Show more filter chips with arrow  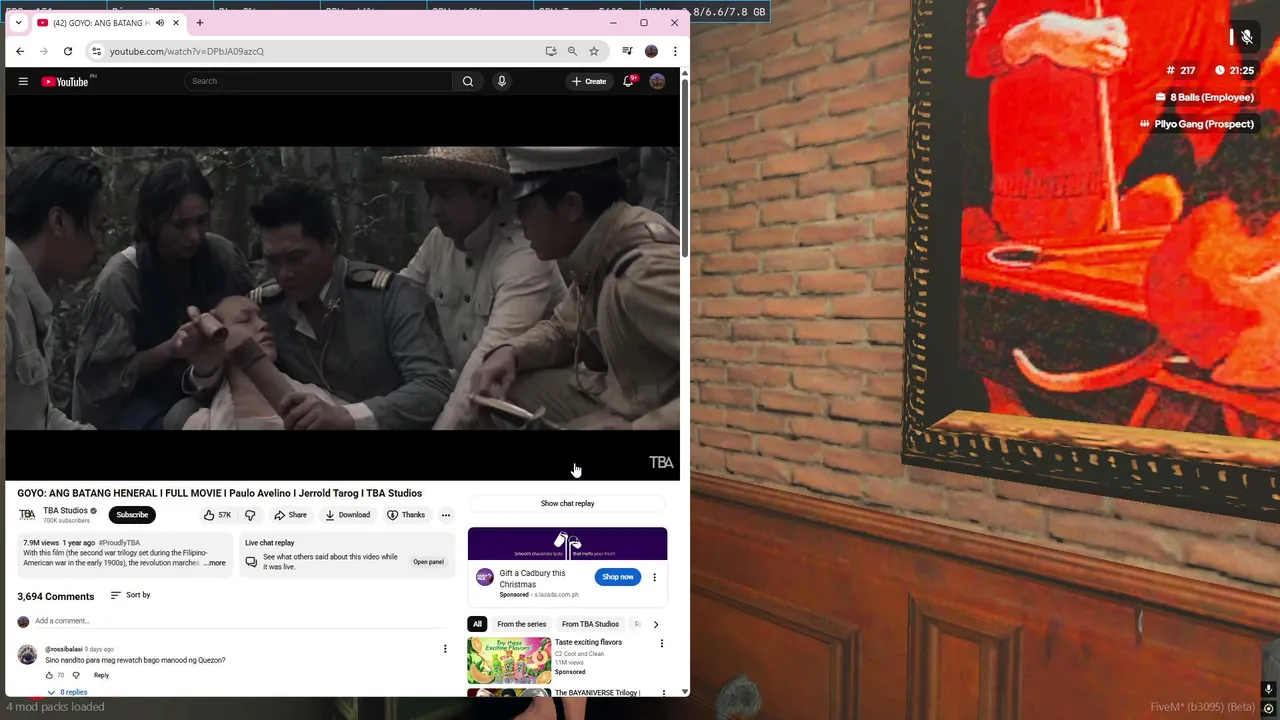point(656,624)
